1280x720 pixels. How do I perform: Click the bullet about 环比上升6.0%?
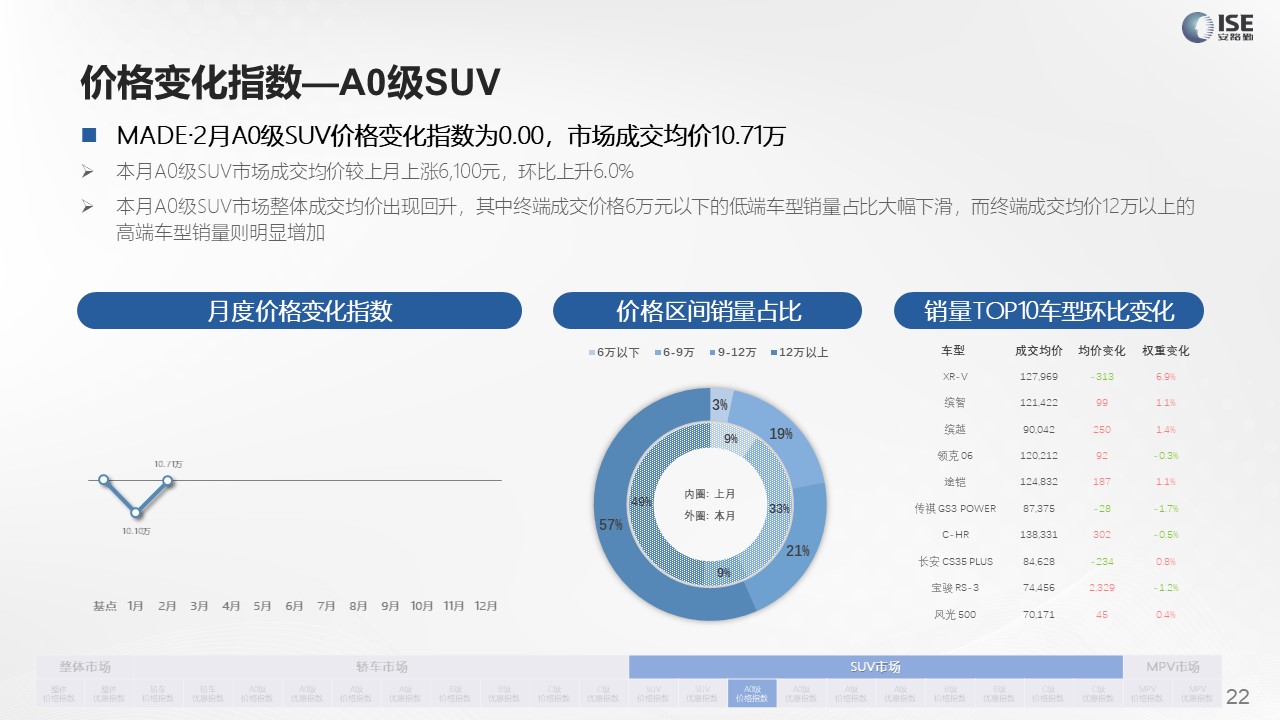click(375, 171)
